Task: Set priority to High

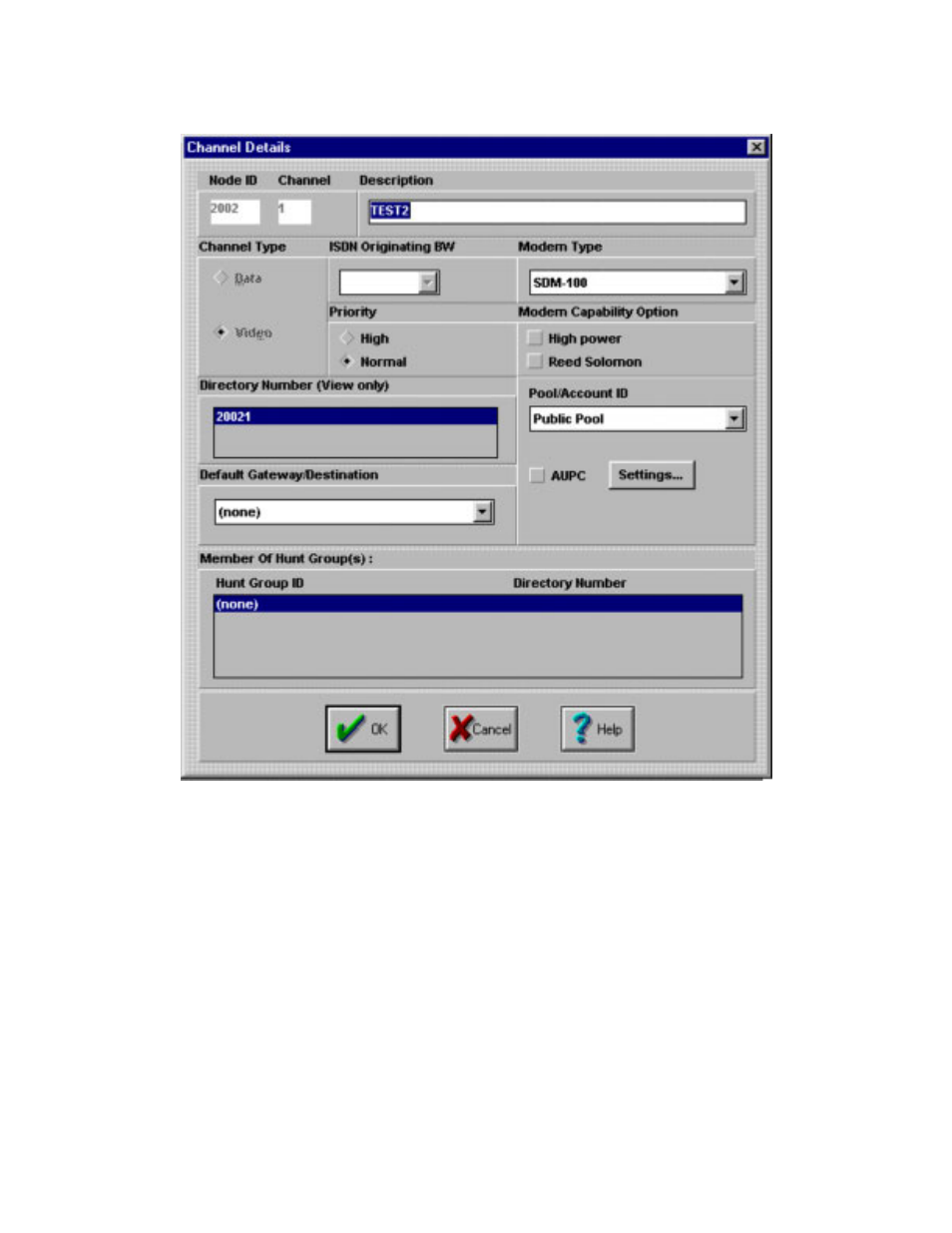Action: tap(346, 338)
